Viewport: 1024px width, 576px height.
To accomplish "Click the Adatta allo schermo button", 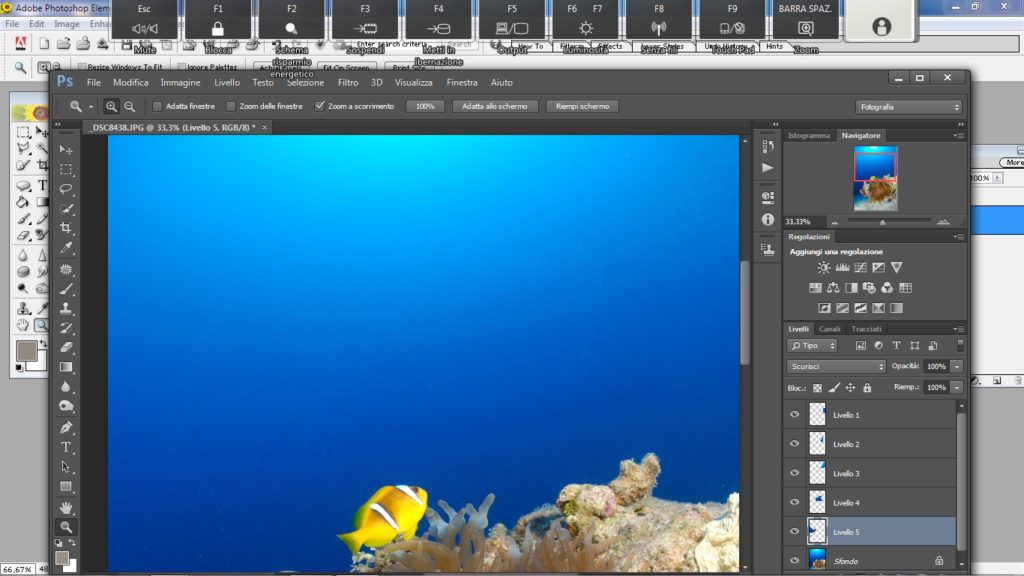I will [x=494, y=106].
